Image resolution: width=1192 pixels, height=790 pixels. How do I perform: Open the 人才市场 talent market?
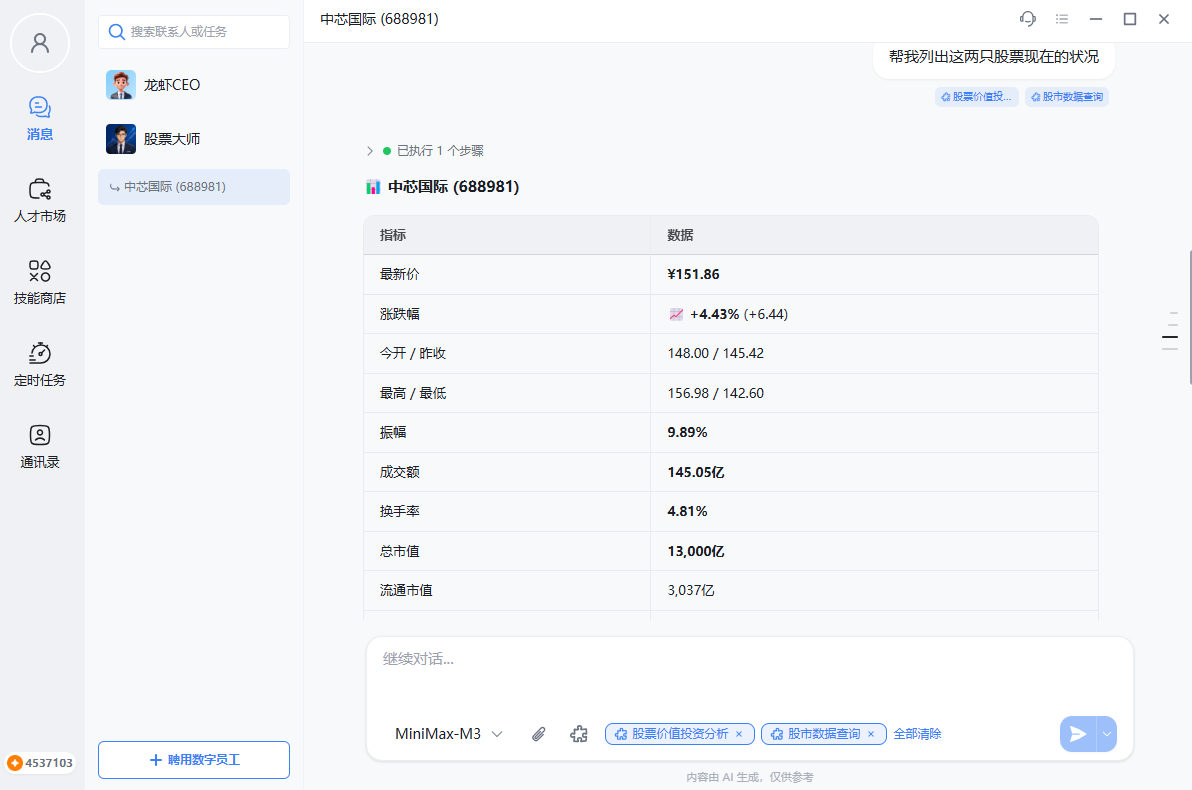(x=40, y=201)
